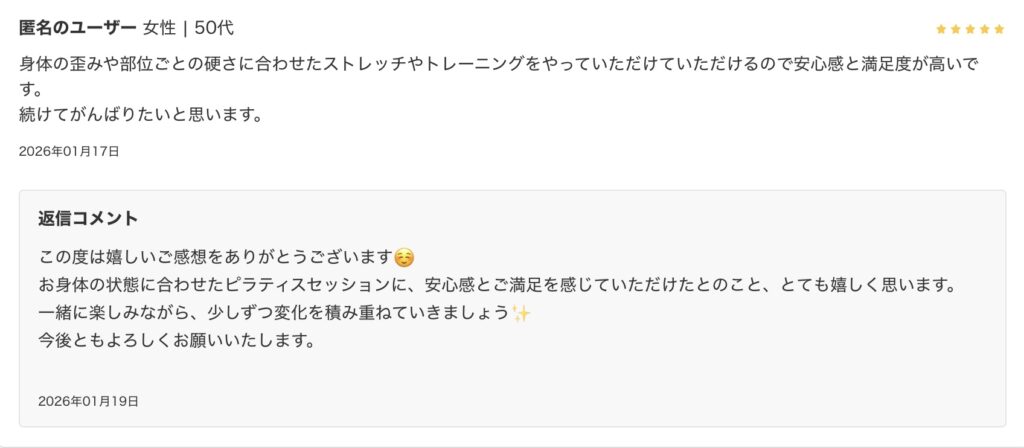
Task: Click the smiling face emoji in the reply
Action: pos(404,258)
